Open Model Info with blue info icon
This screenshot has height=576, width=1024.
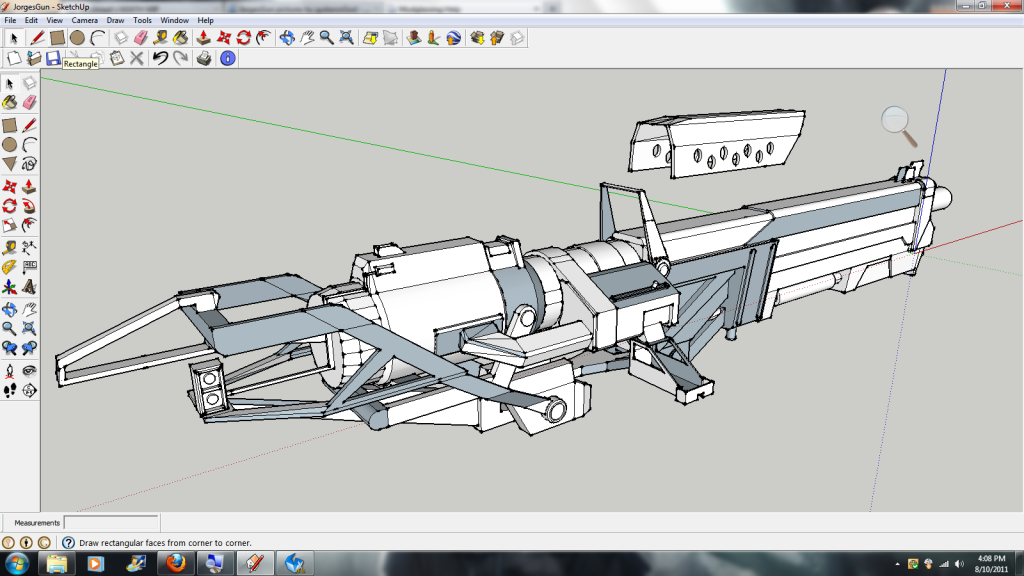pos(227,59)
